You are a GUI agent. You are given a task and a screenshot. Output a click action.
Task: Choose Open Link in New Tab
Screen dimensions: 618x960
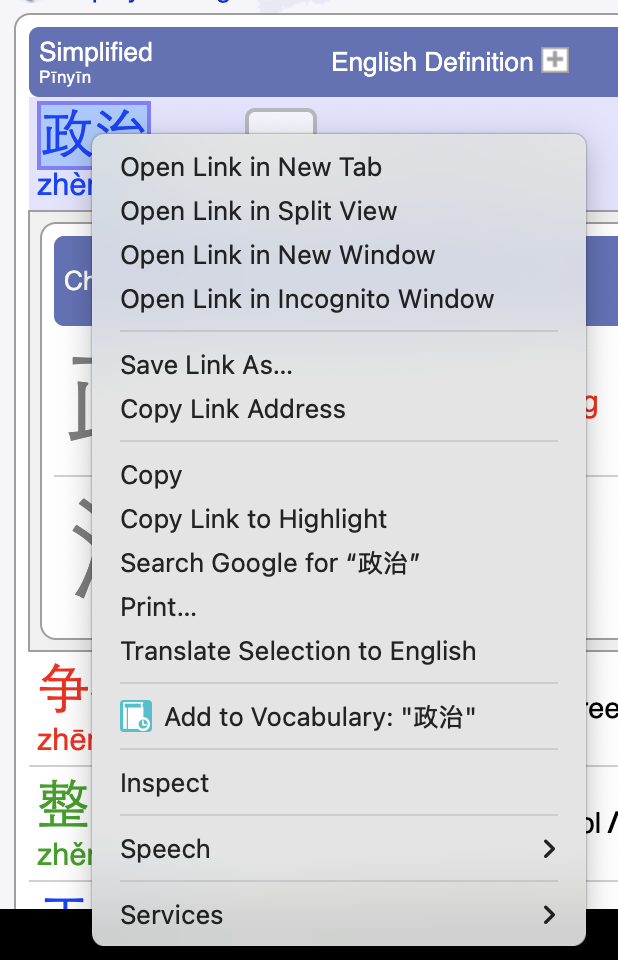[251, 167]
